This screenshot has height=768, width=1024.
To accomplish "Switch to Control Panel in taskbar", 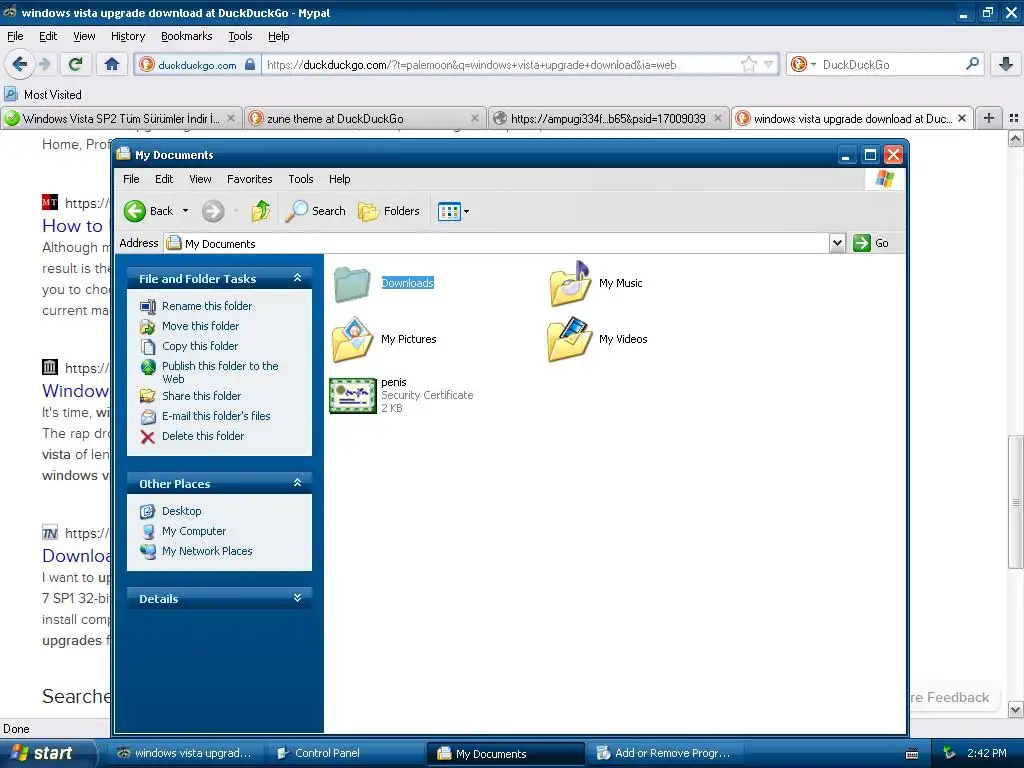I will coord(345,753).
